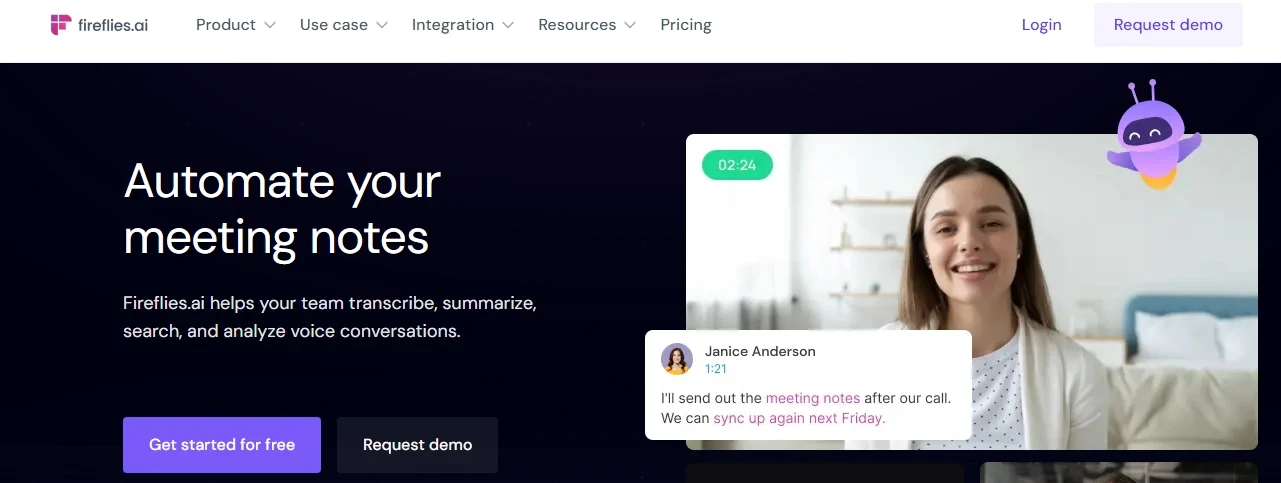Viewport: 1281px width, 483px height.
Task: Click the highlighted meeting notes text
Action: 813,398
